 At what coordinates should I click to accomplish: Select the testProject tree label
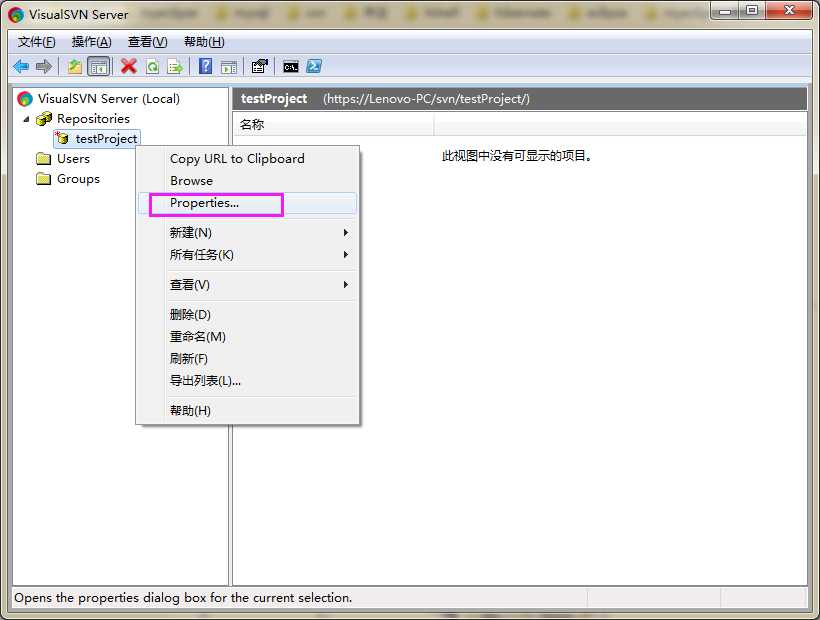(106, 139)
